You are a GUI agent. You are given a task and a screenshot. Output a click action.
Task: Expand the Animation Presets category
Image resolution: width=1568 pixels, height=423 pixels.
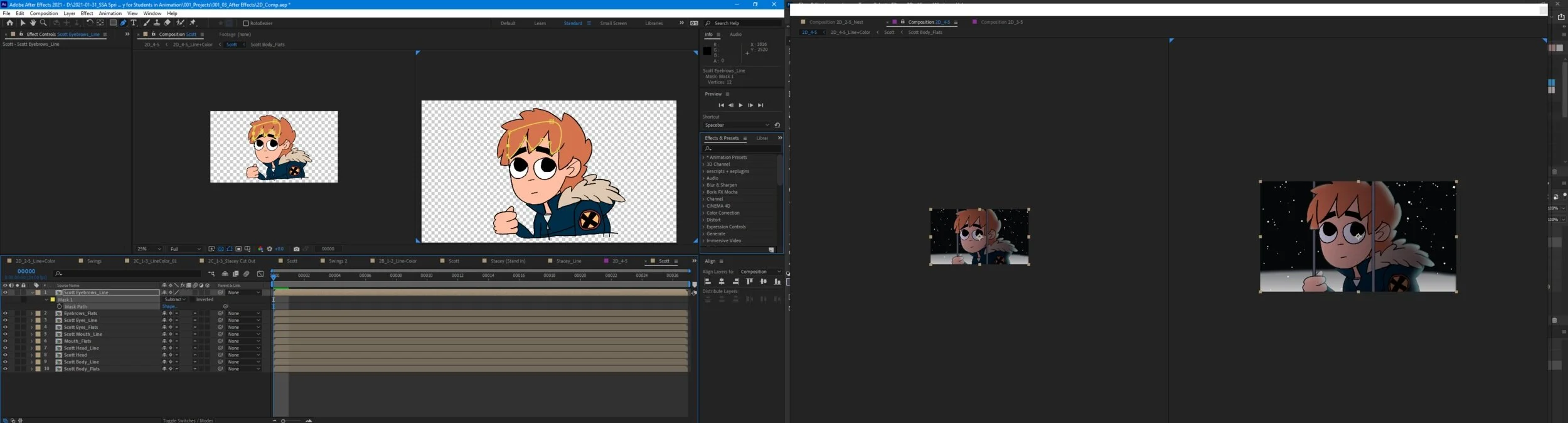point(703,158)
